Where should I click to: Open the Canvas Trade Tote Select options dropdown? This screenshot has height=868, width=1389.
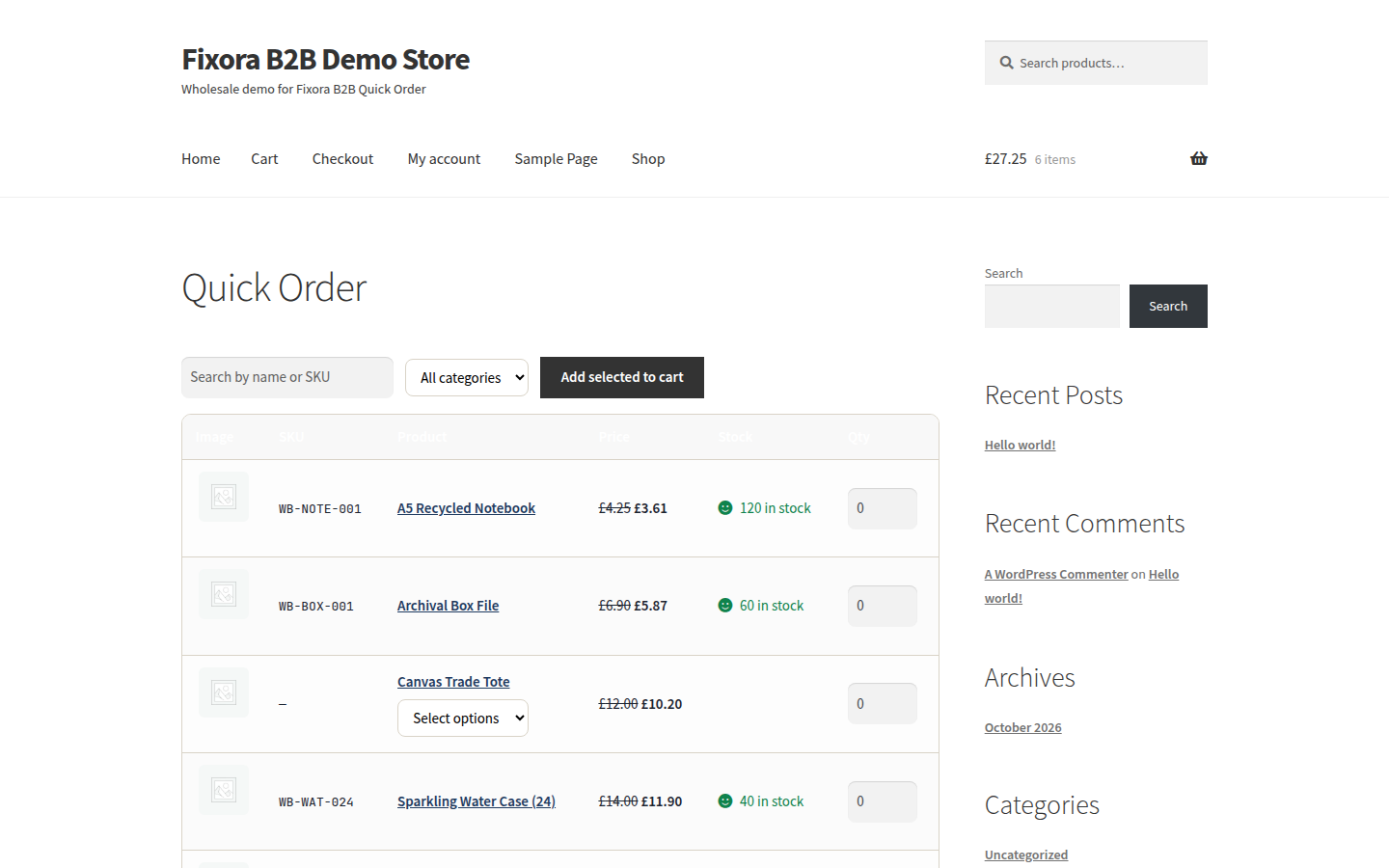(463, 718)
